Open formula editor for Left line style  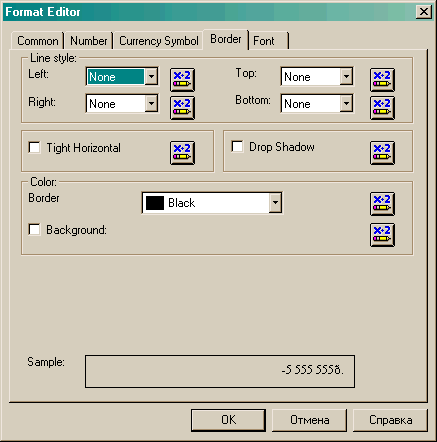[182, 80]
